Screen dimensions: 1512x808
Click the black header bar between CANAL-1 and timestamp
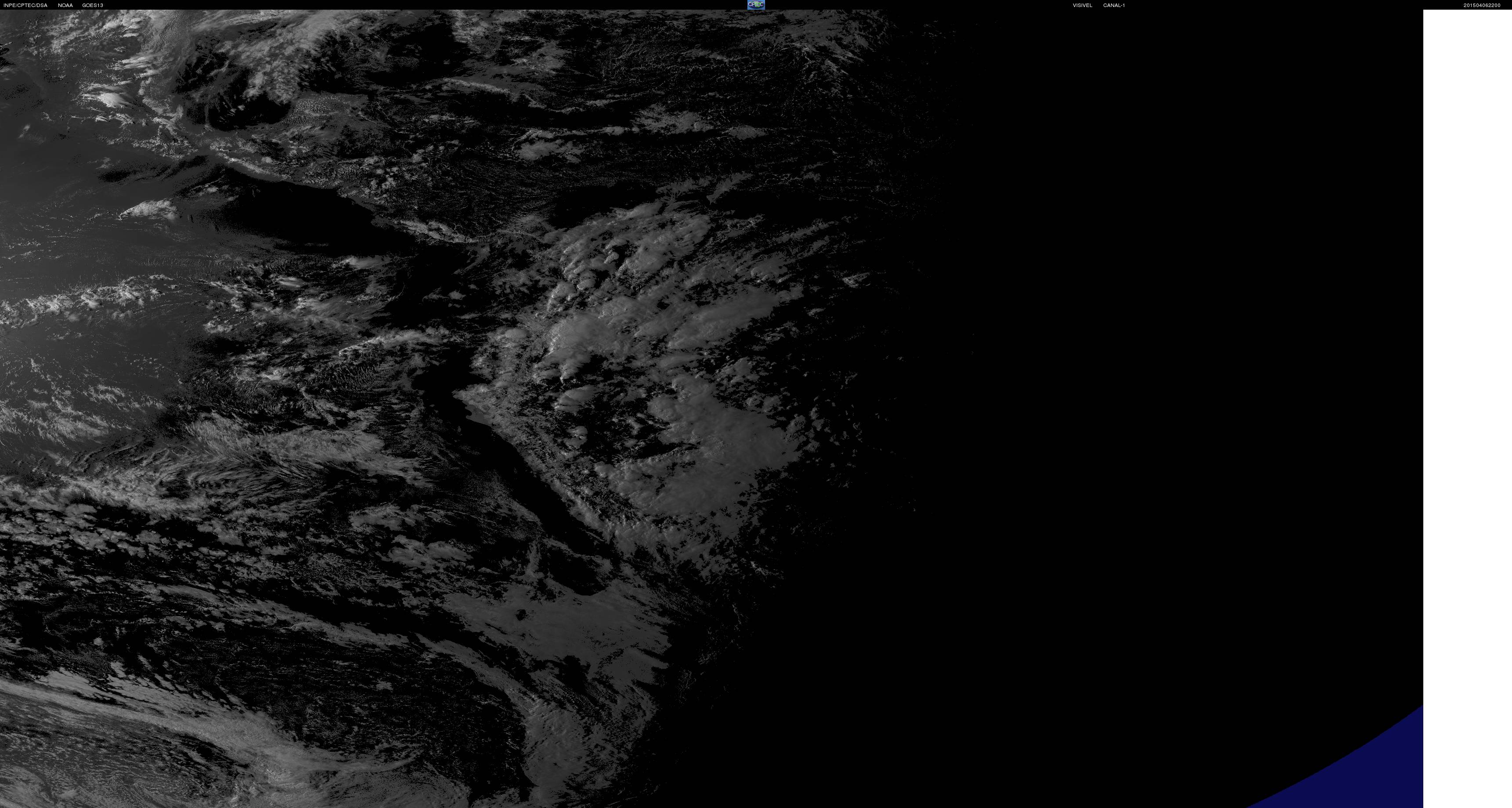pyautogui.click(x=1291, y=5)
